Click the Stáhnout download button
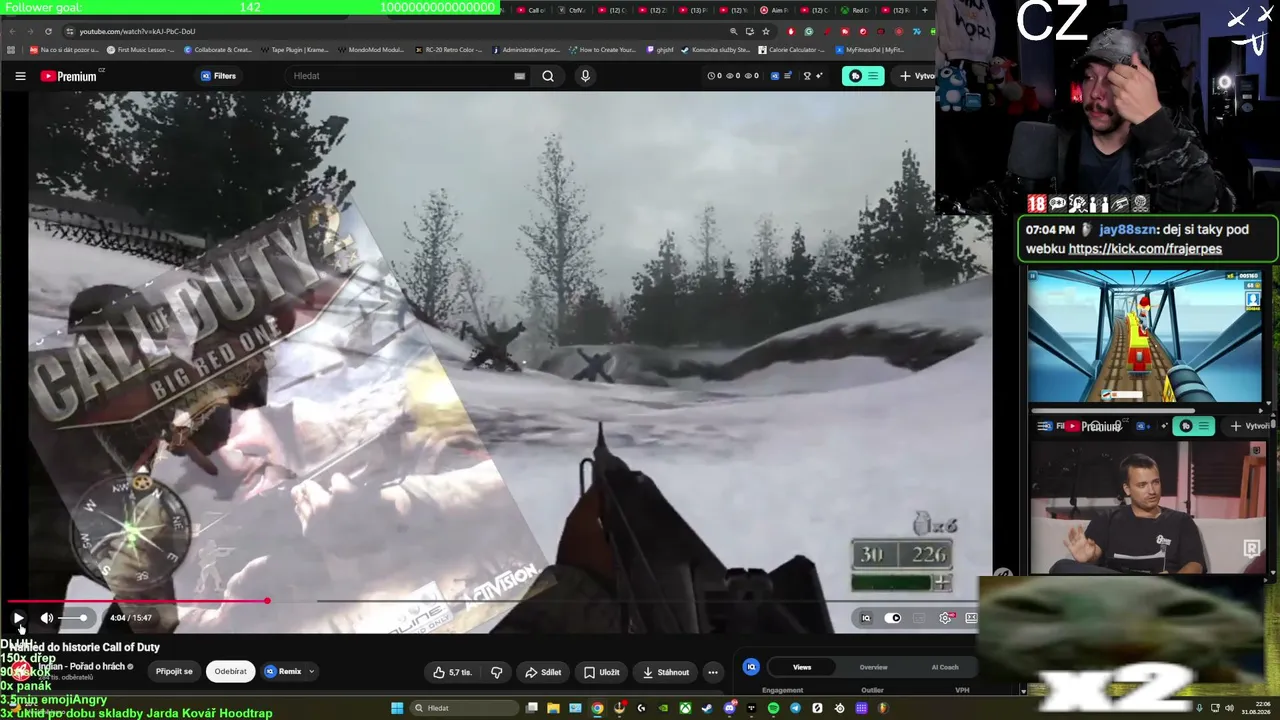This screenshot has width=1280, height=720. click(666, 672)
